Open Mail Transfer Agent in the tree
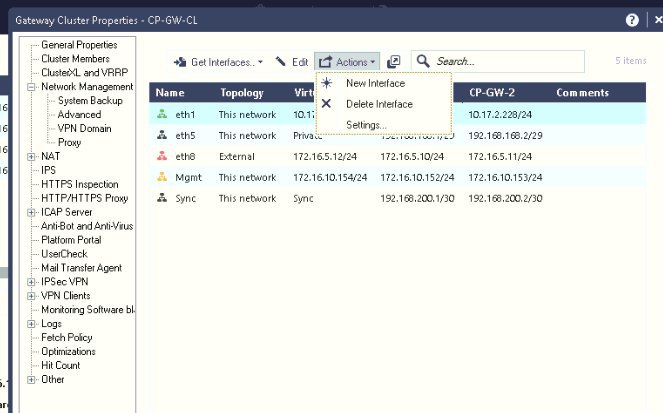 click(81, 268)
